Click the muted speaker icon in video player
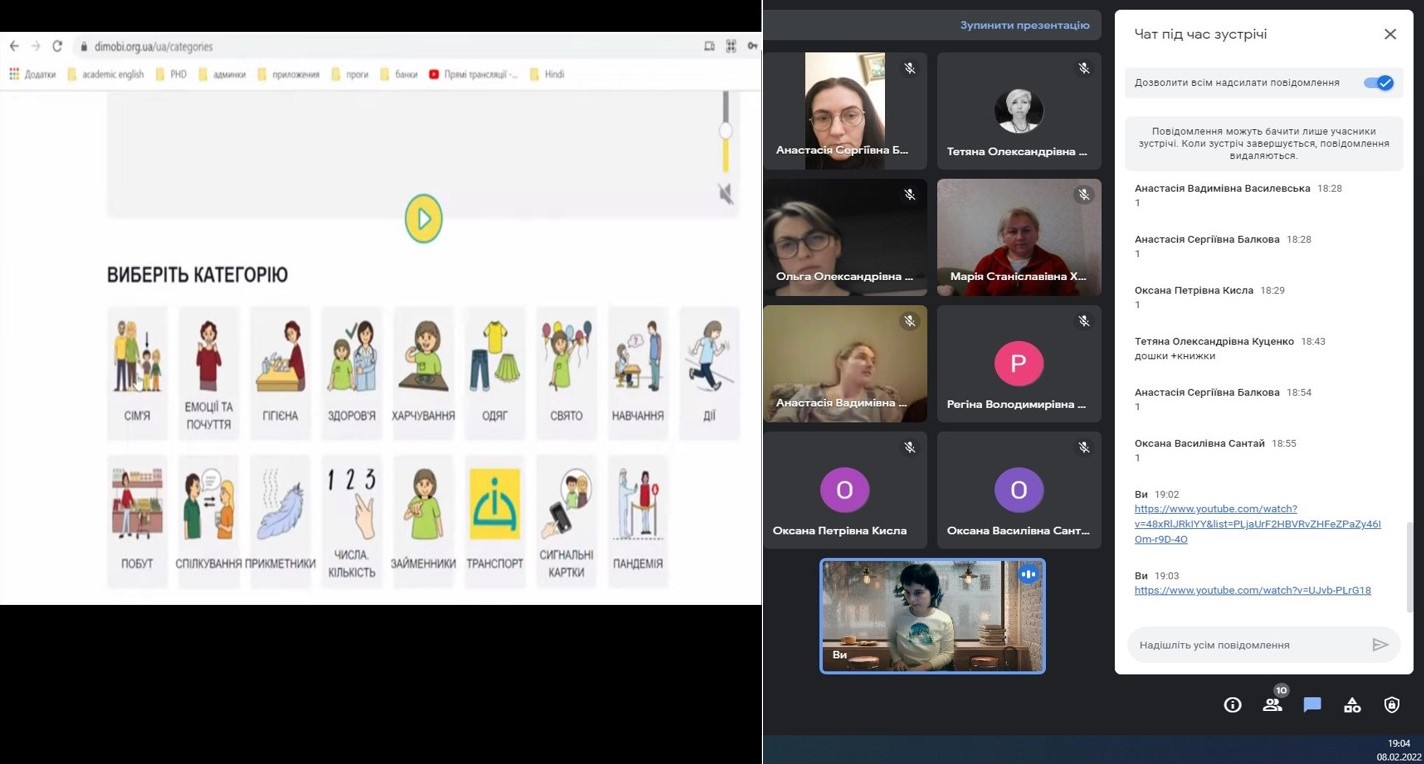This screenshot has width=1424, height=764. [x=726, y=194]
